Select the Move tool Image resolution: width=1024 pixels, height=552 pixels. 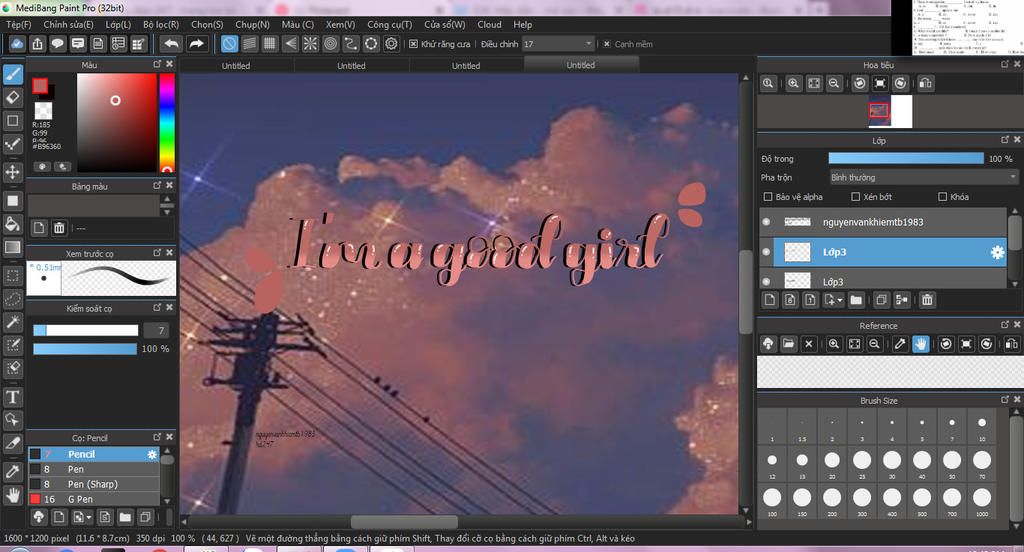pyautogui.click(x=12, y=172)
